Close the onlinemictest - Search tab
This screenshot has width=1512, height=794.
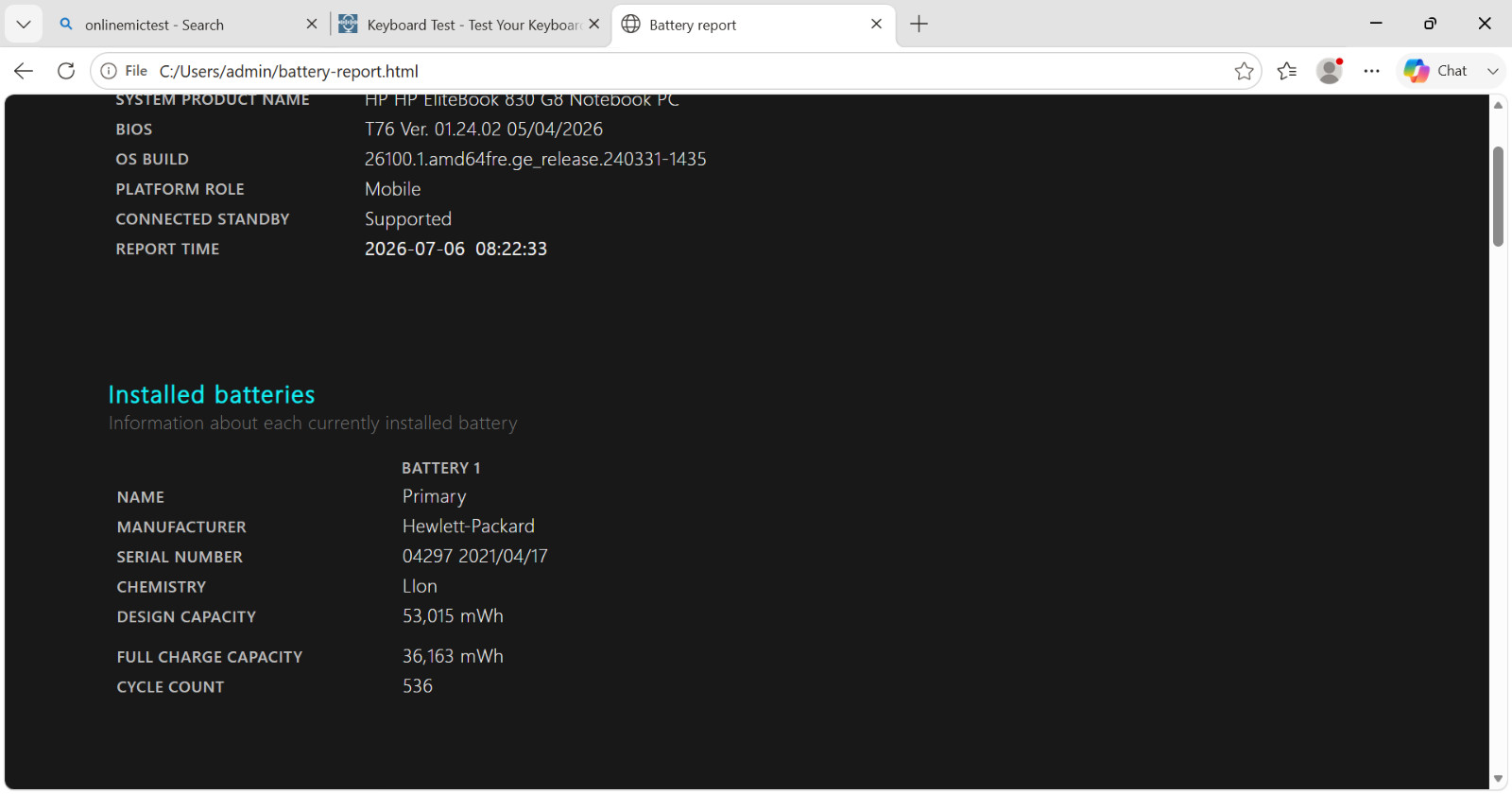312,25
